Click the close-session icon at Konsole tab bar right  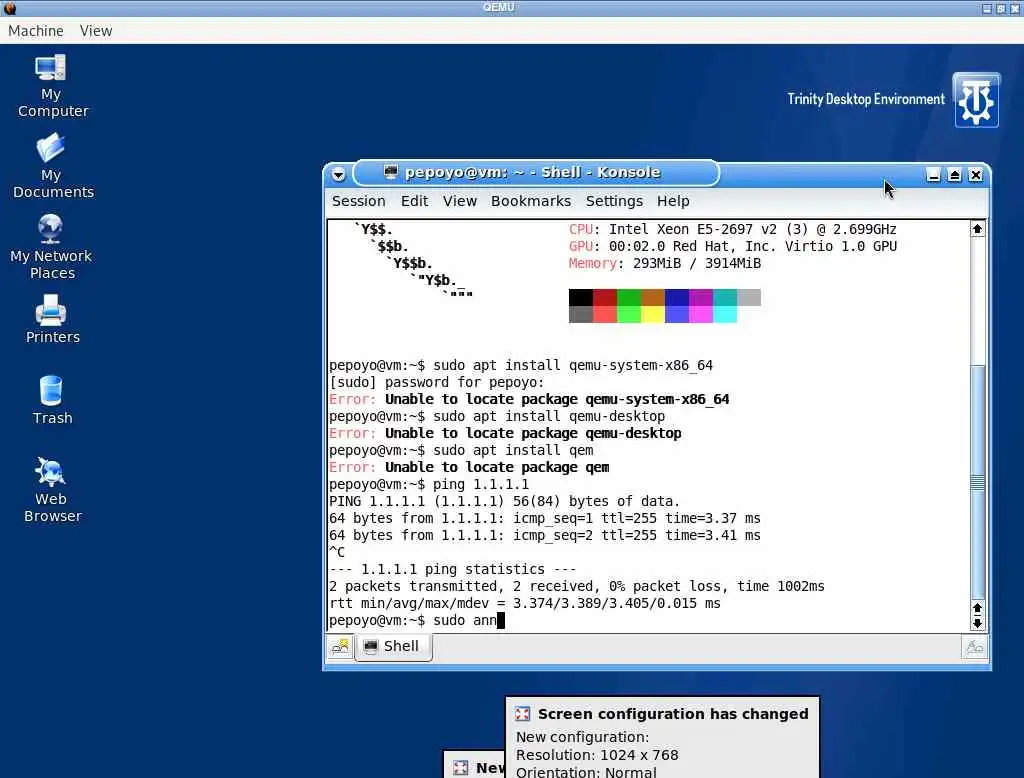point(974,647)
